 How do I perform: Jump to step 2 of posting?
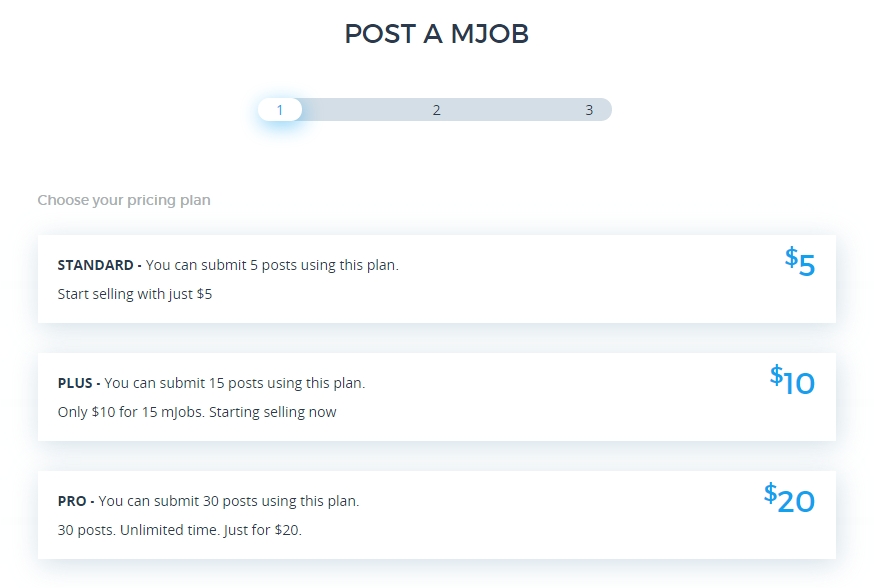click(x=436, y=110)
